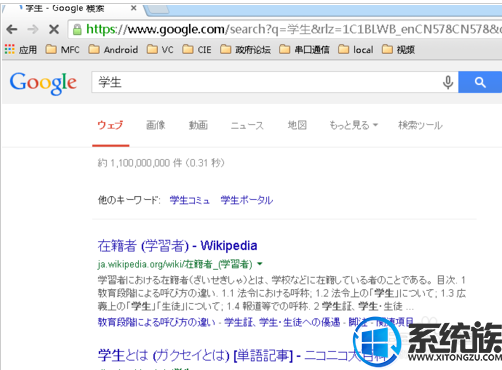The width and height of the screenshot is (502, 370).
Task: Open the 検索ツール options
Action: tap(420, 125)
